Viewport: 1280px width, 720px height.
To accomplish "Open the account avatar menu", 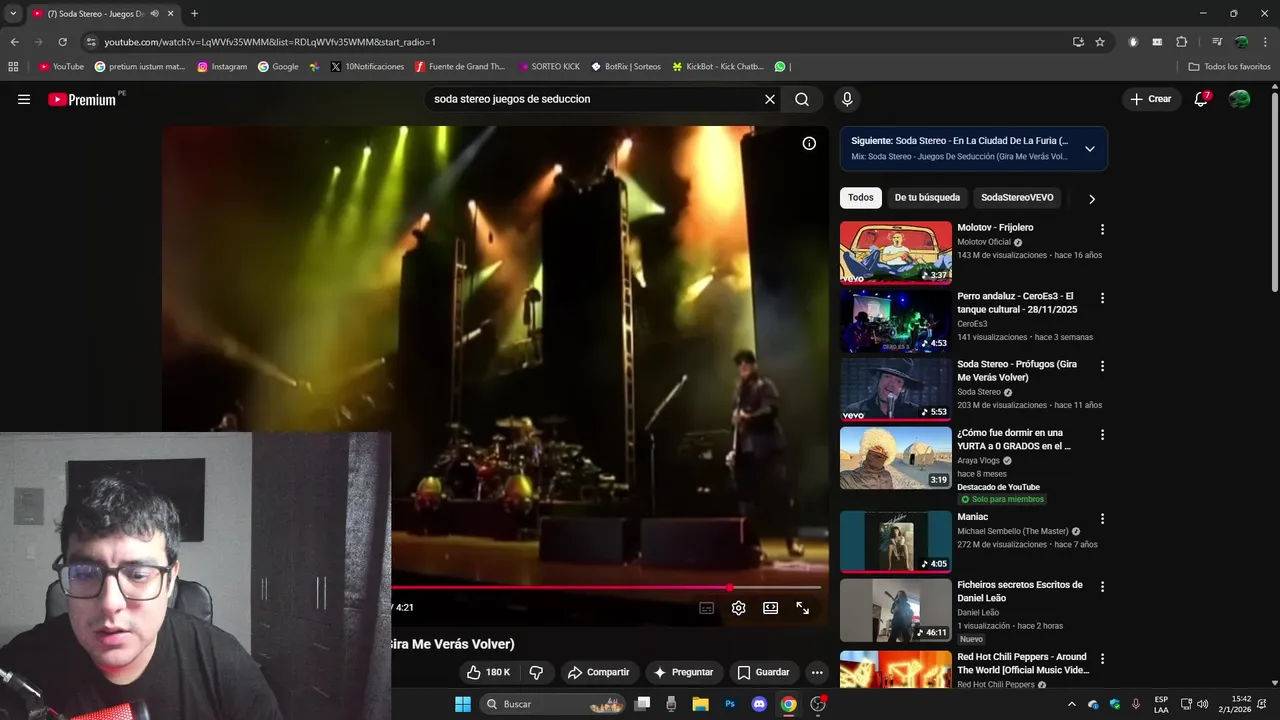I will click(x=1239, y=99).
